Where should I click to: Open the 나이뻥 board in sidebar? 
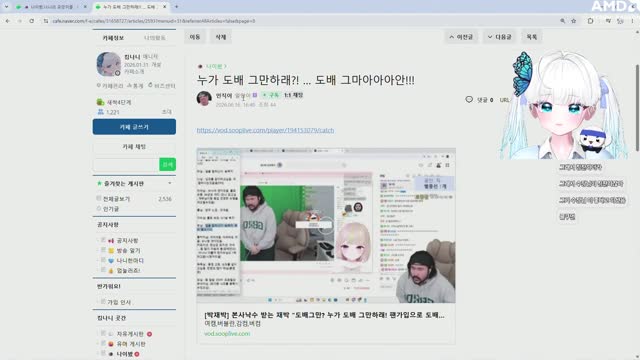124,354
